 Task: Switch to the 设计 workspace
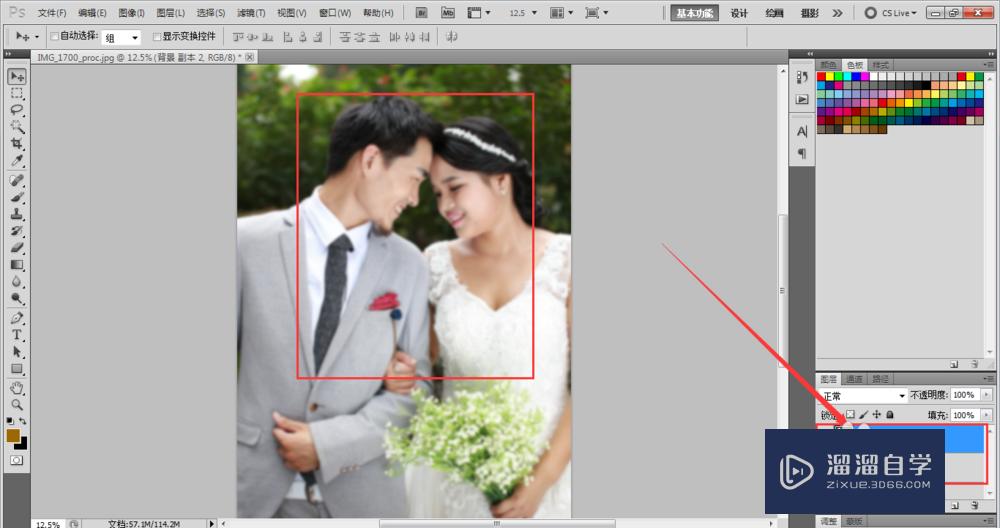click(739, 13)
